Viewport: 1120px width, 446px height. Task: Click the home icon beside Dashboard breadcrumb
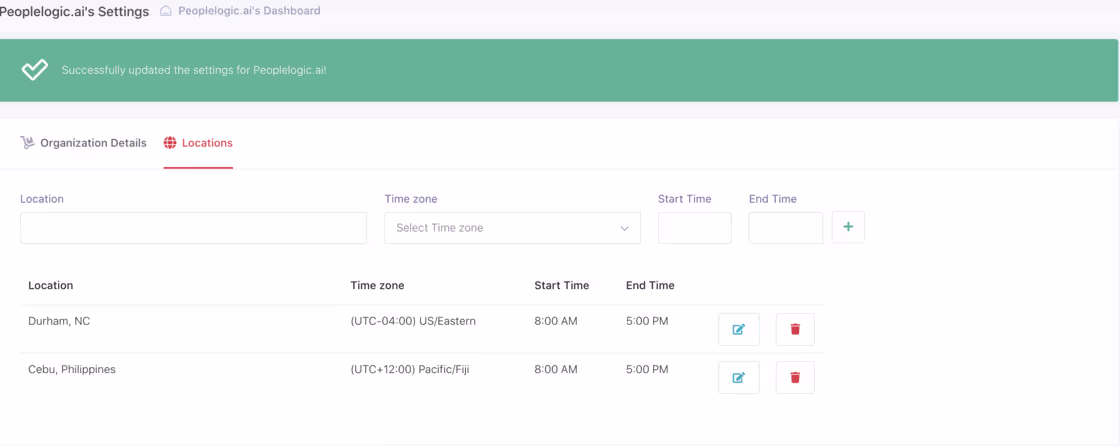(166, 11)
